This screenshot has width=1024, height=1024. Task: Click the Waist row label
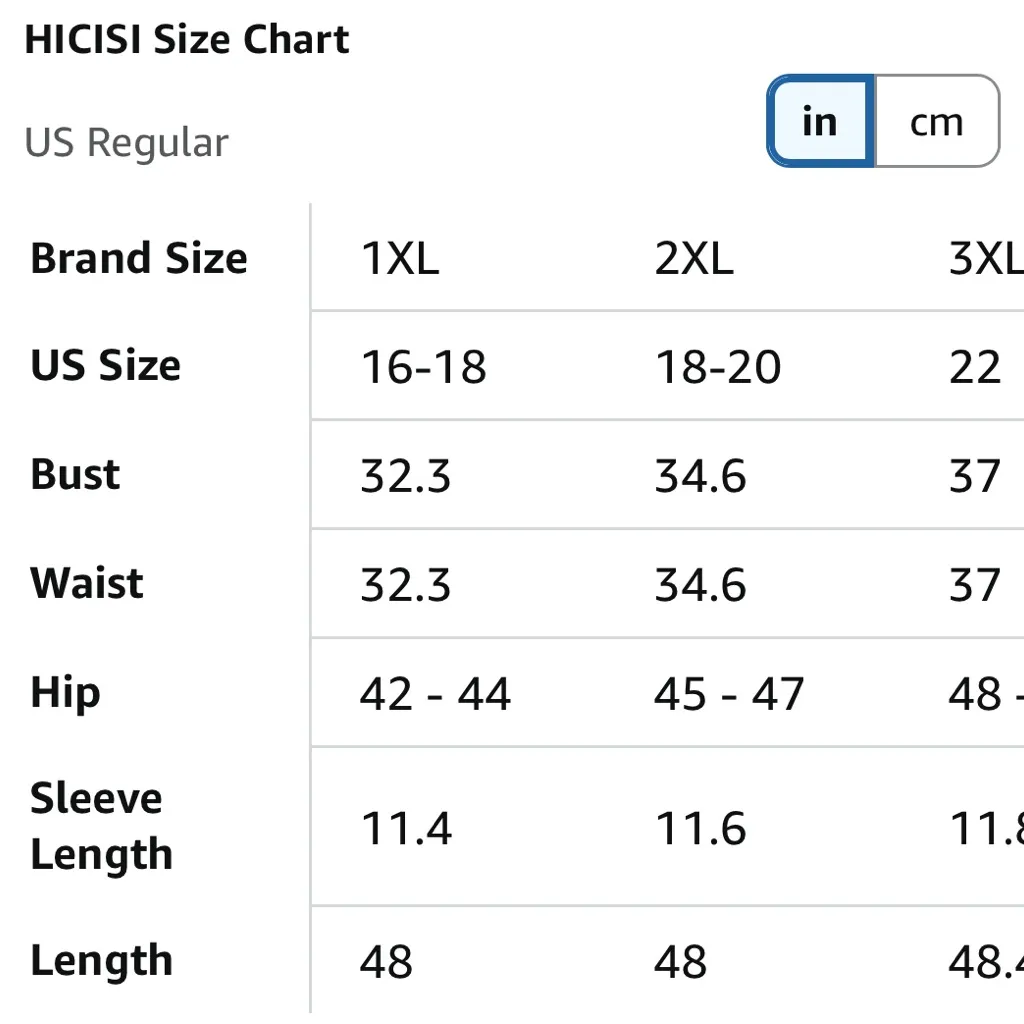pos(86,584)
